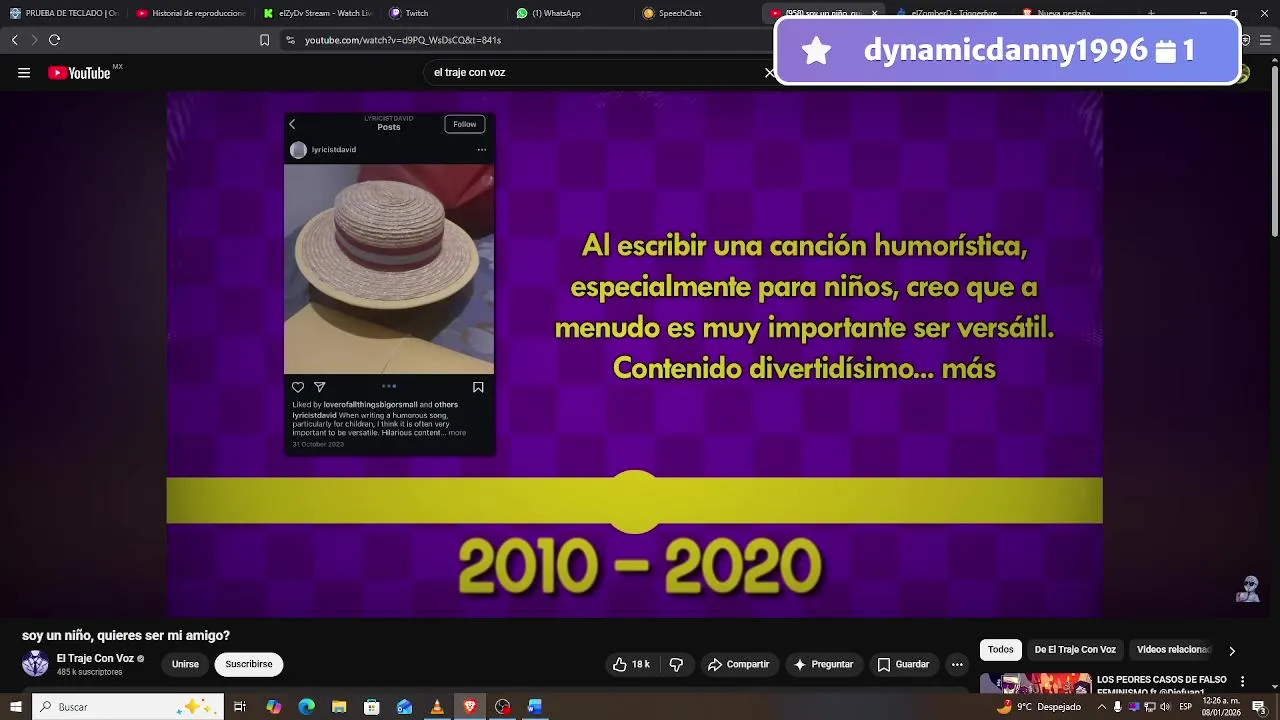Click the Preguntar ask button
Image resolution: width=1280 pixels, height=720 pixels.
tap(823, 664)
